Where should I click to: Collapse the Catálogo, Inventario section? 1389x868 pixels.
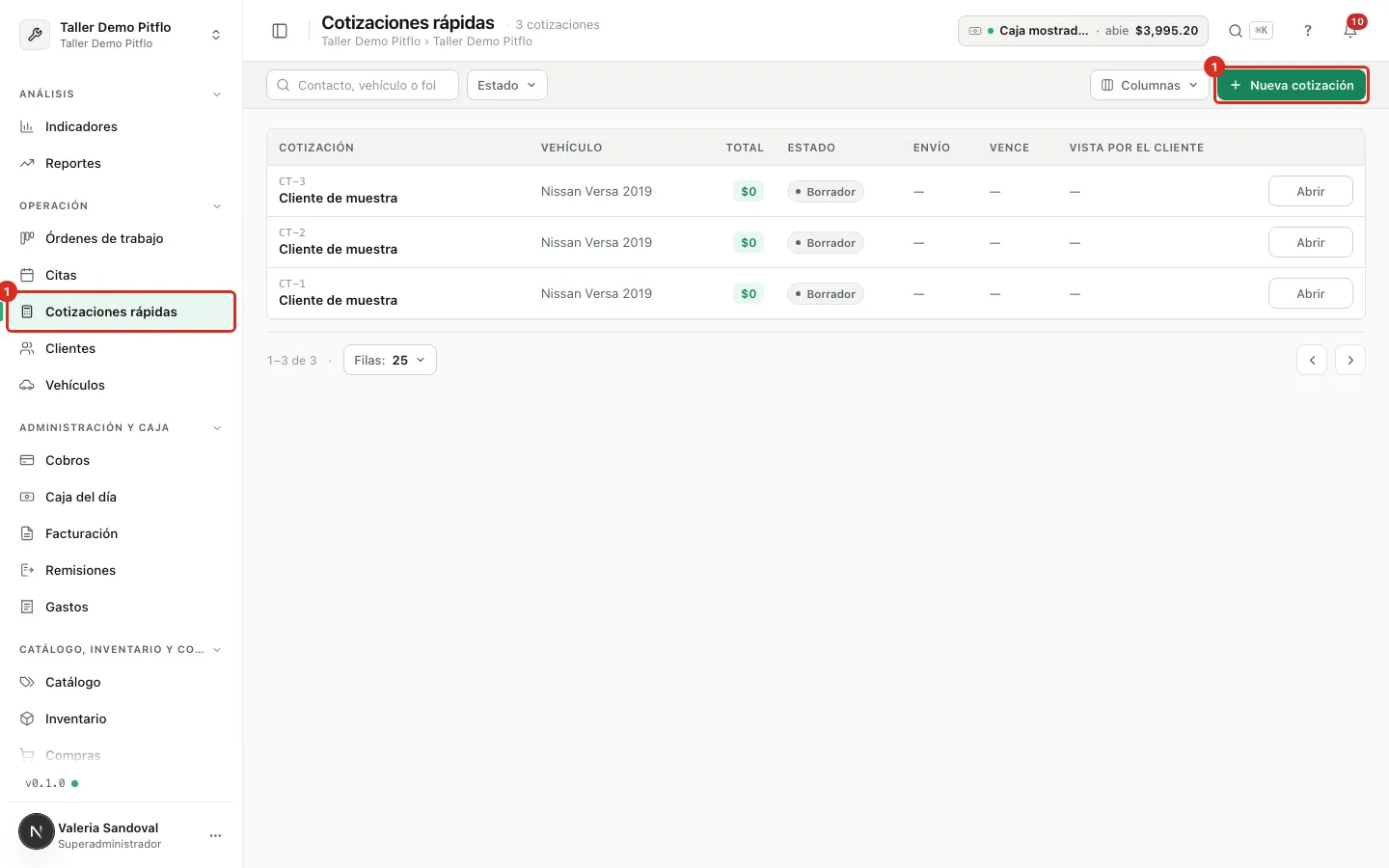click(x=217, y=650)
